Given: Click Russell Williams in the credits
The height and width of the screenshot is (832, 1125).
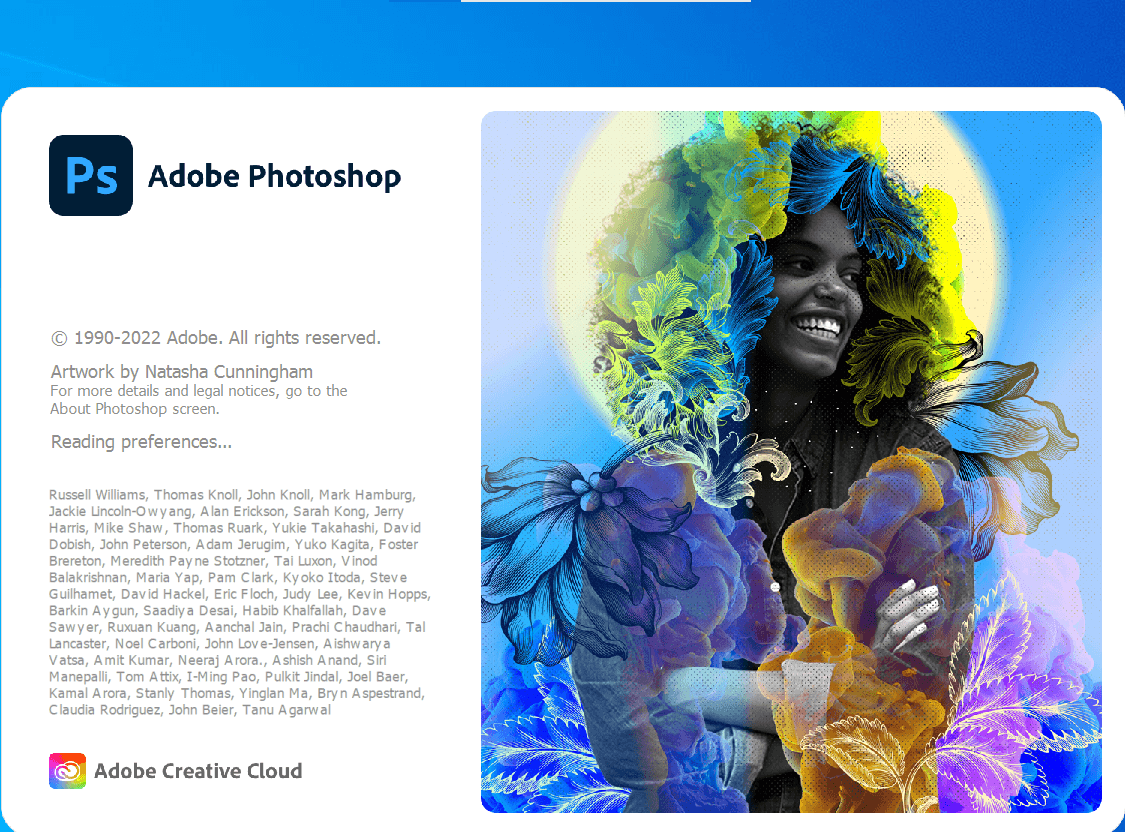Looking at the screenshot, I should (97, 495).
